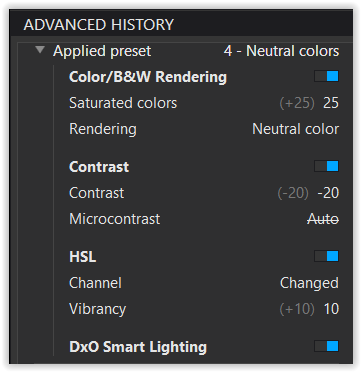Image resolution: width=361 pixels, height=372 pixels.
Task: Click the HSL Channel row
Action: tap(204, 283)
